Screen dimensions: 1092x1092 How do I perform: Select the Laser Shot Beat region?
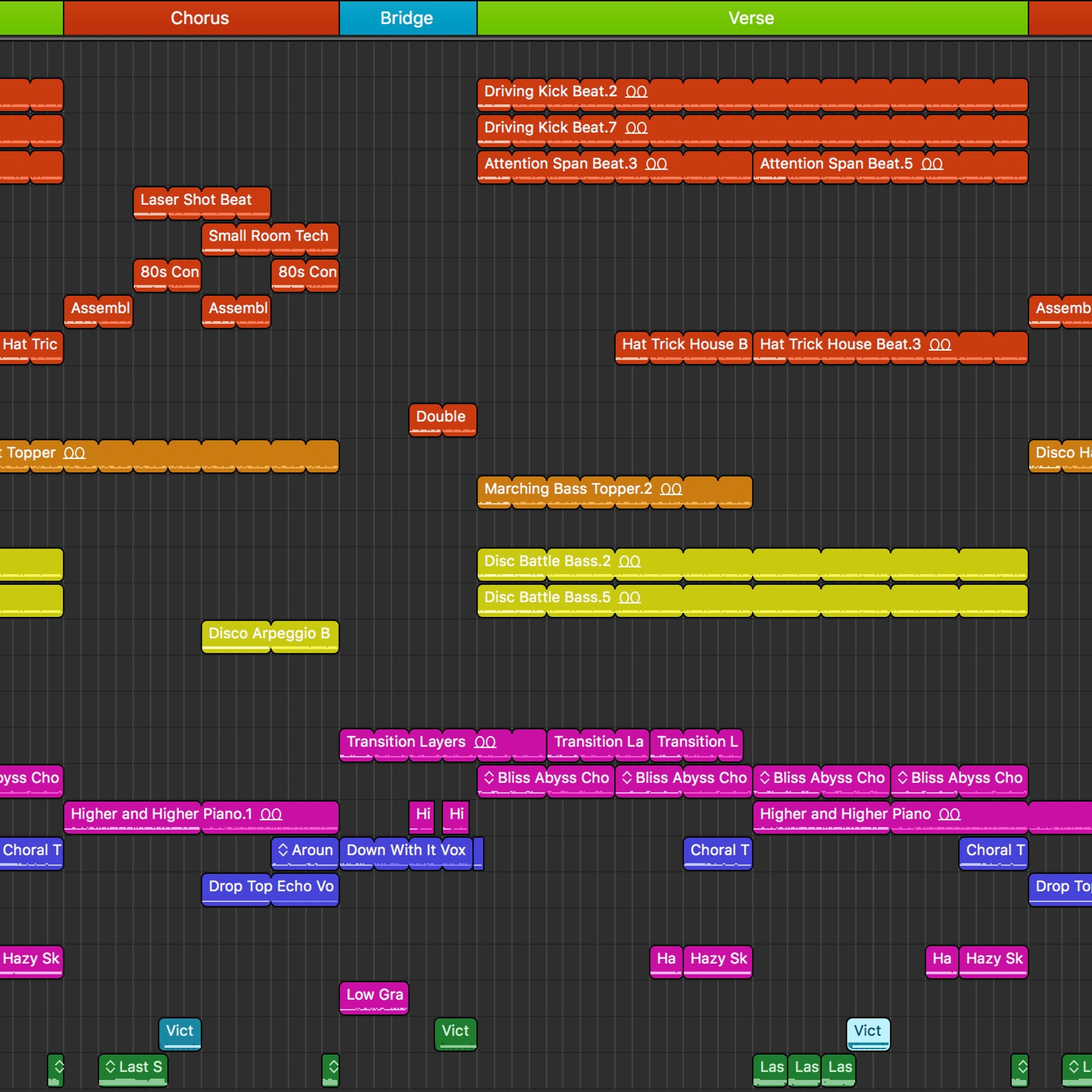tap(202, 203)
